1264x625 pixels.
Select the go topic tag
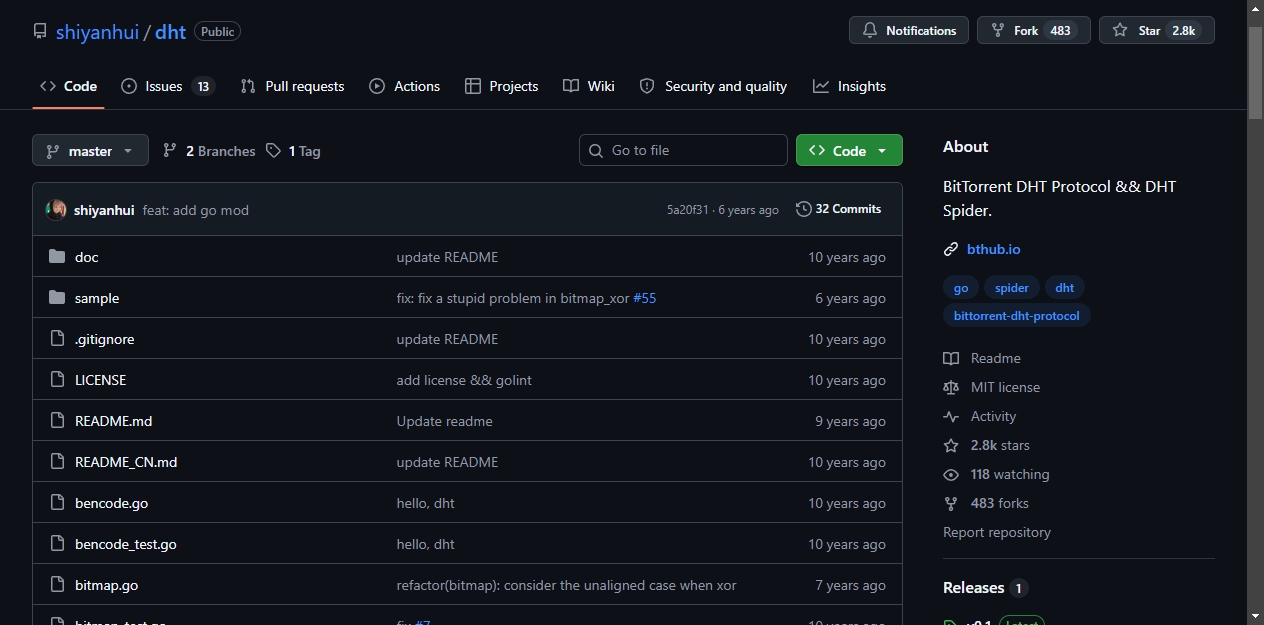[961, 288]
